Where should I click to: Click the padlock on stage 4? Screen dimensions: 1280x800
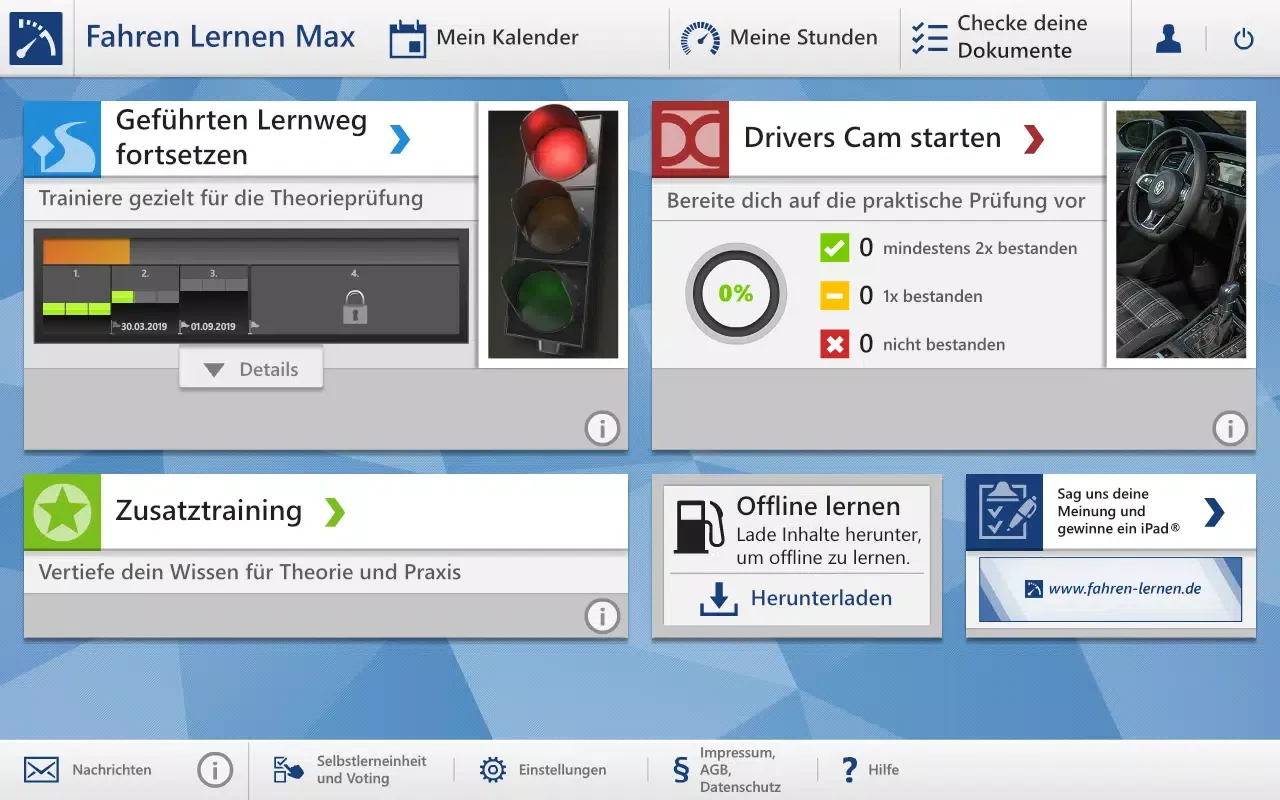pos(355,306)
